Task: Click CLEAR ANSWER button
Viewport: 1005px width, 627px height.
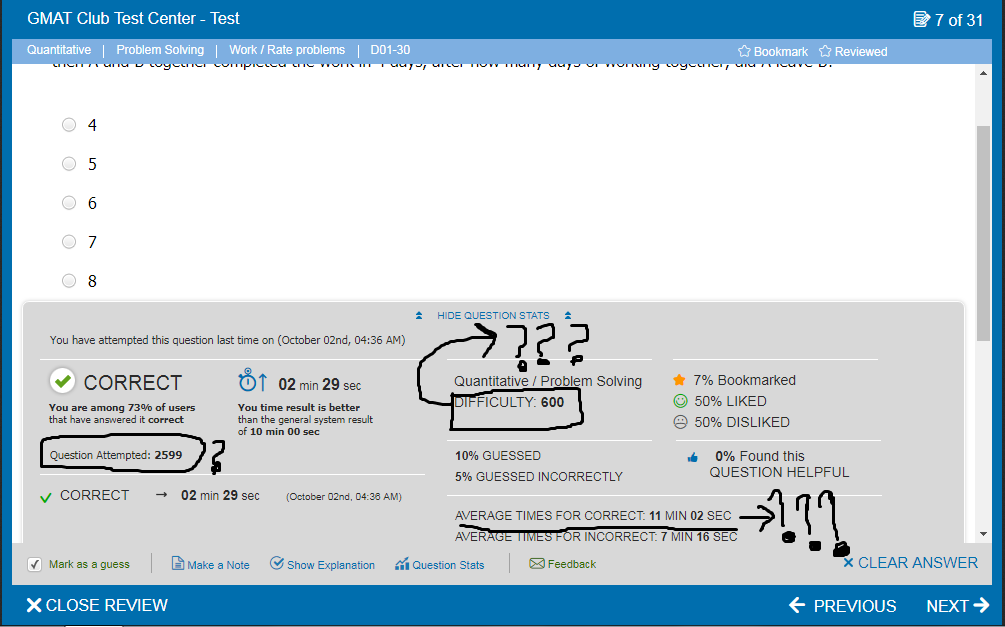Action: click(910, 563)
